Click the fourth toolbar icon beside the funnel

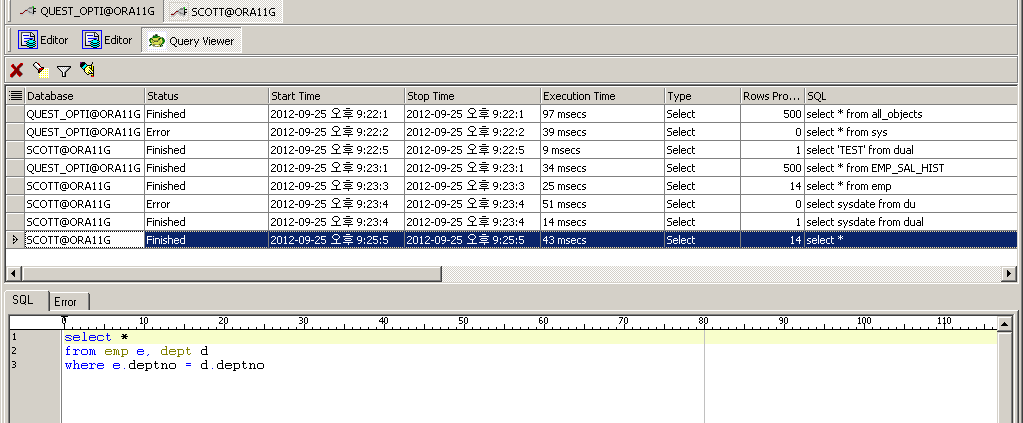click(x=88, y=70)
